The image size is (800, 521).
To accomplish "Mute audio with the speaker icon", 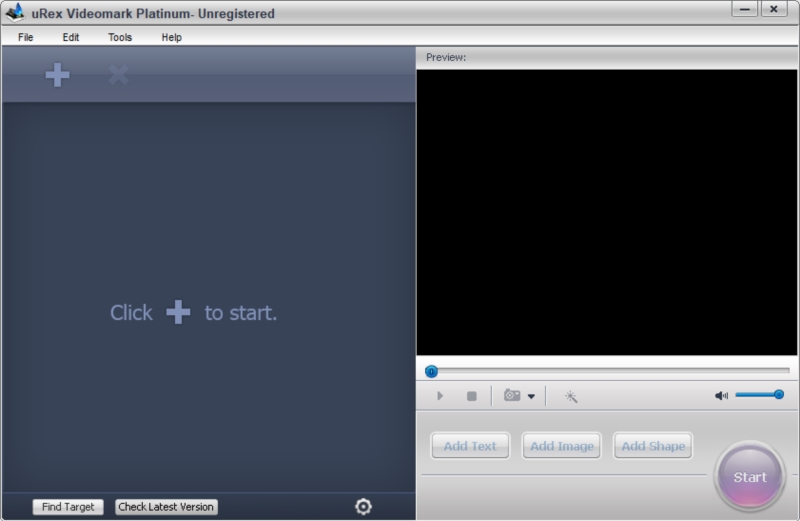I will click(x=721, y=395).
